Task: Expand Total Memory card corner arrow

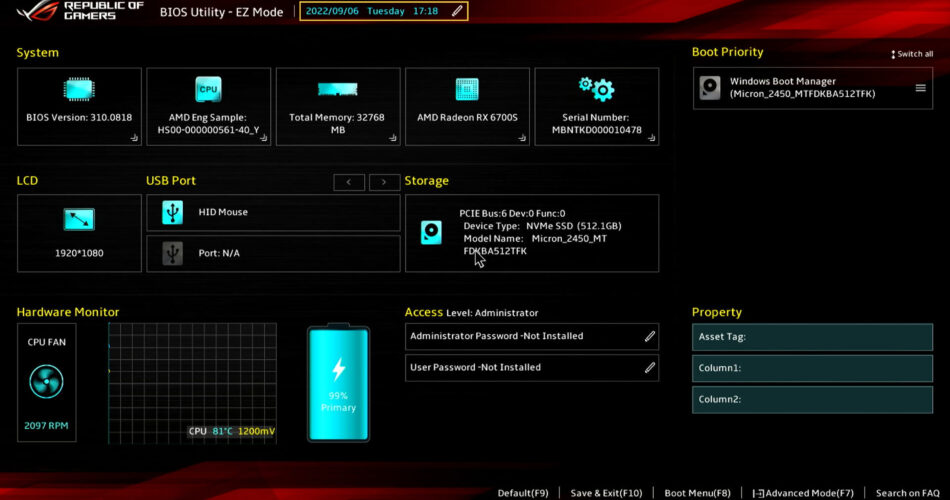Action: pos(393,138)
